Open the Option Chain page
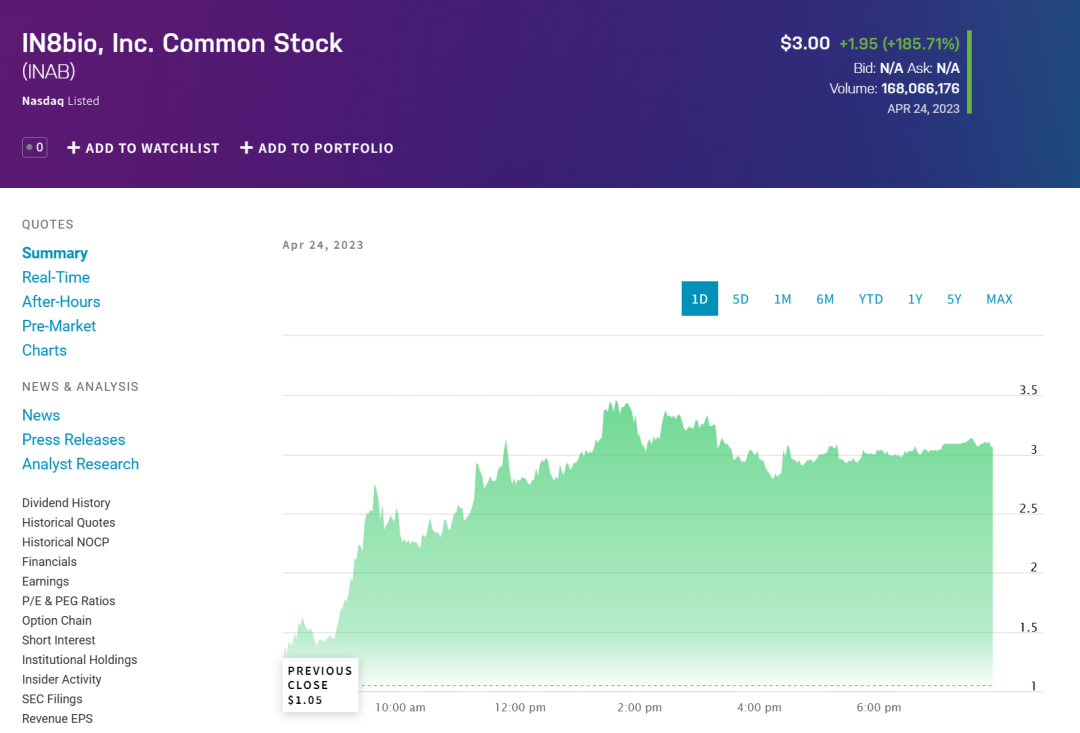 coord(56,620)
